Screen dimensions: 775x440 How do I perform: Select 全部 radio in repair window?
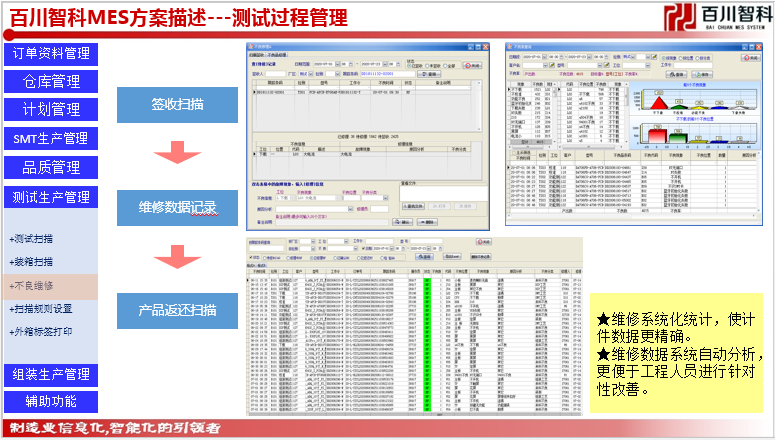(x=445, y=66)
